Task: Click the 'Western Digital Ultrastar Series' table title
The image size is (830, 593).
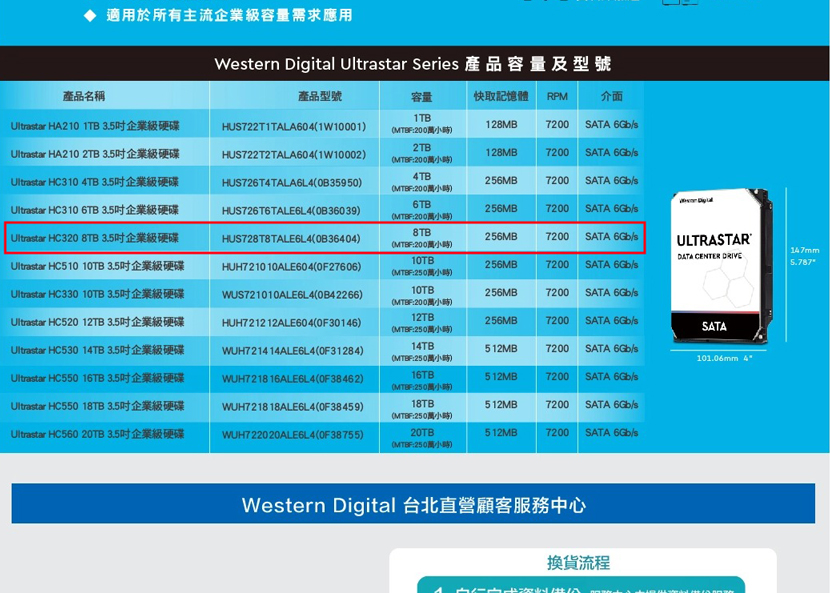Action: 413,64
